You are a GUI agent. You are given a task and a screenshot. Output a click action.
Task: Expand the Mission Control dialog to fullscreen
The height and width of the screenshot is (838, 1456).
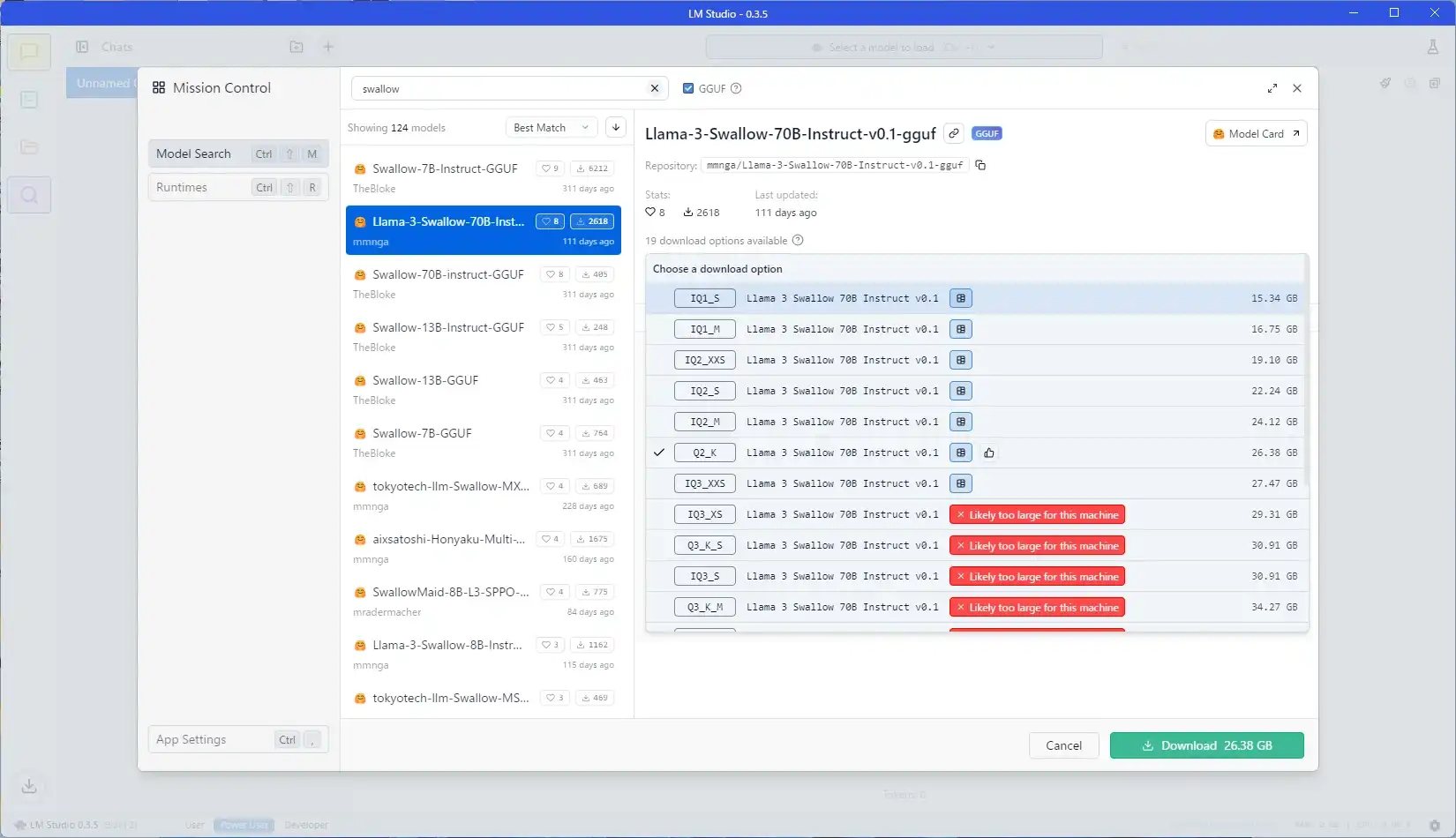[x=1272, y=88]
